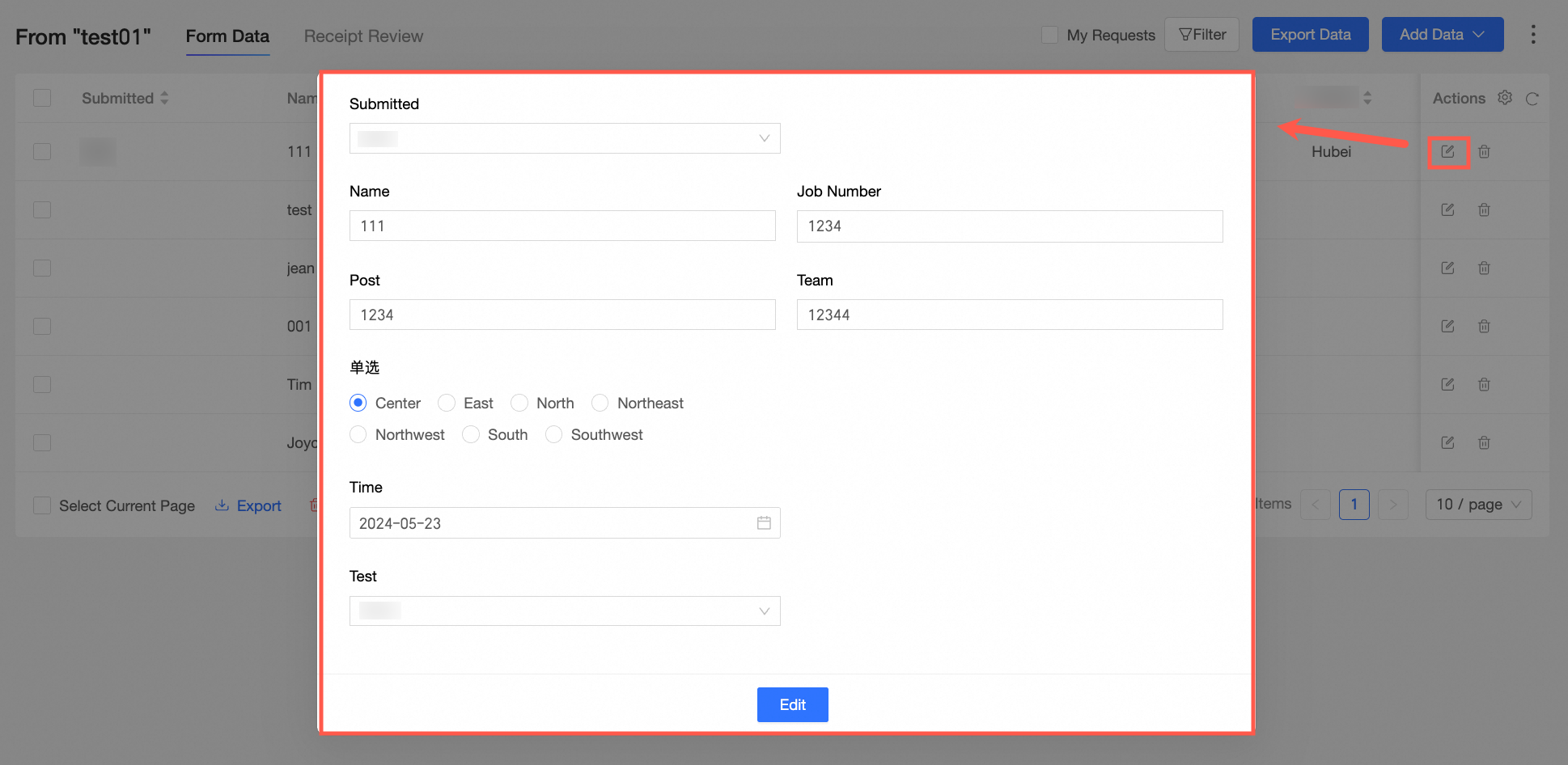
Task: Focus the Post input field
Action: (x=562, y=315)
